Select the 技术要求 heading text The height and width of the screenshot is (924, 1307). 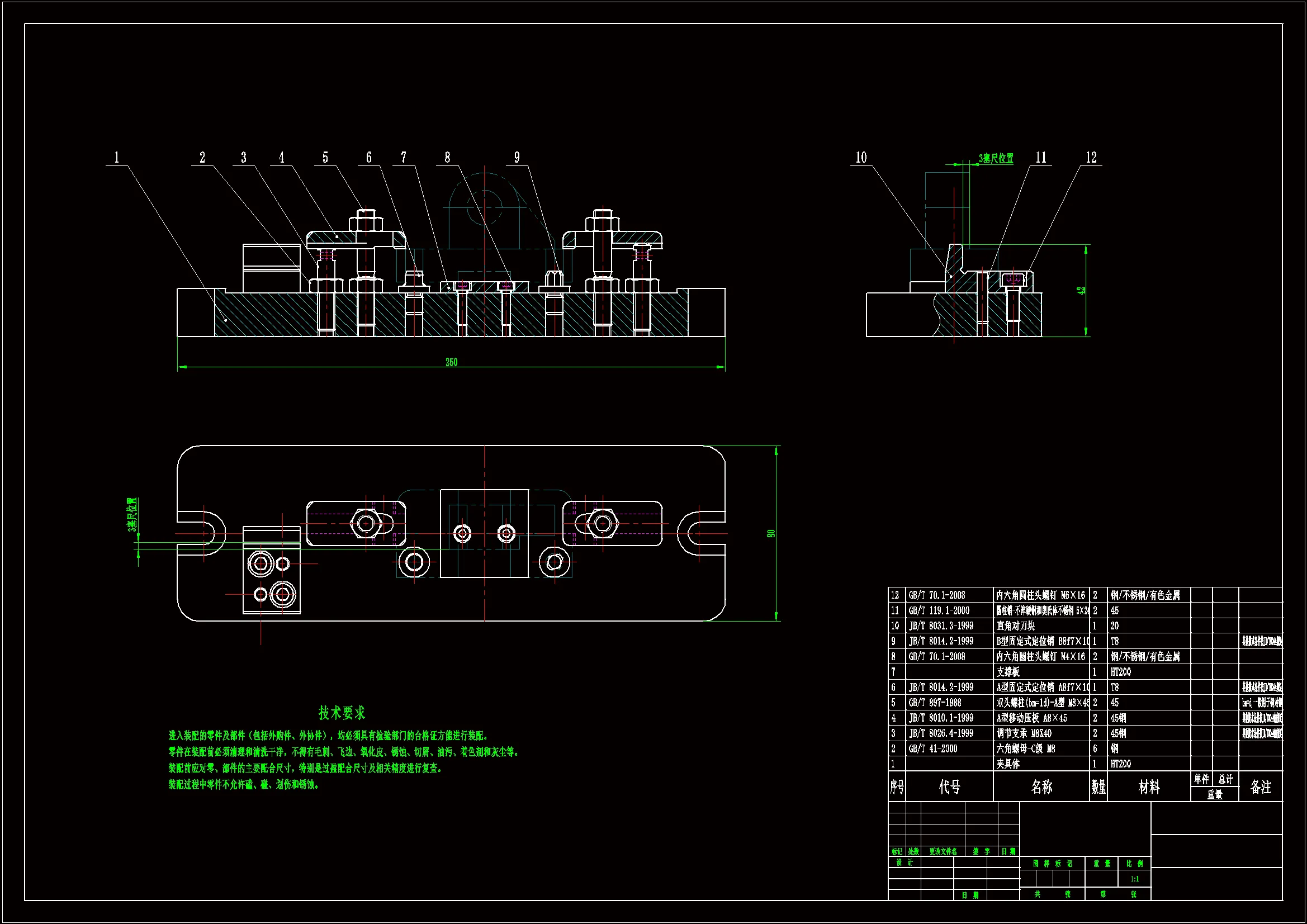(342, 713)
